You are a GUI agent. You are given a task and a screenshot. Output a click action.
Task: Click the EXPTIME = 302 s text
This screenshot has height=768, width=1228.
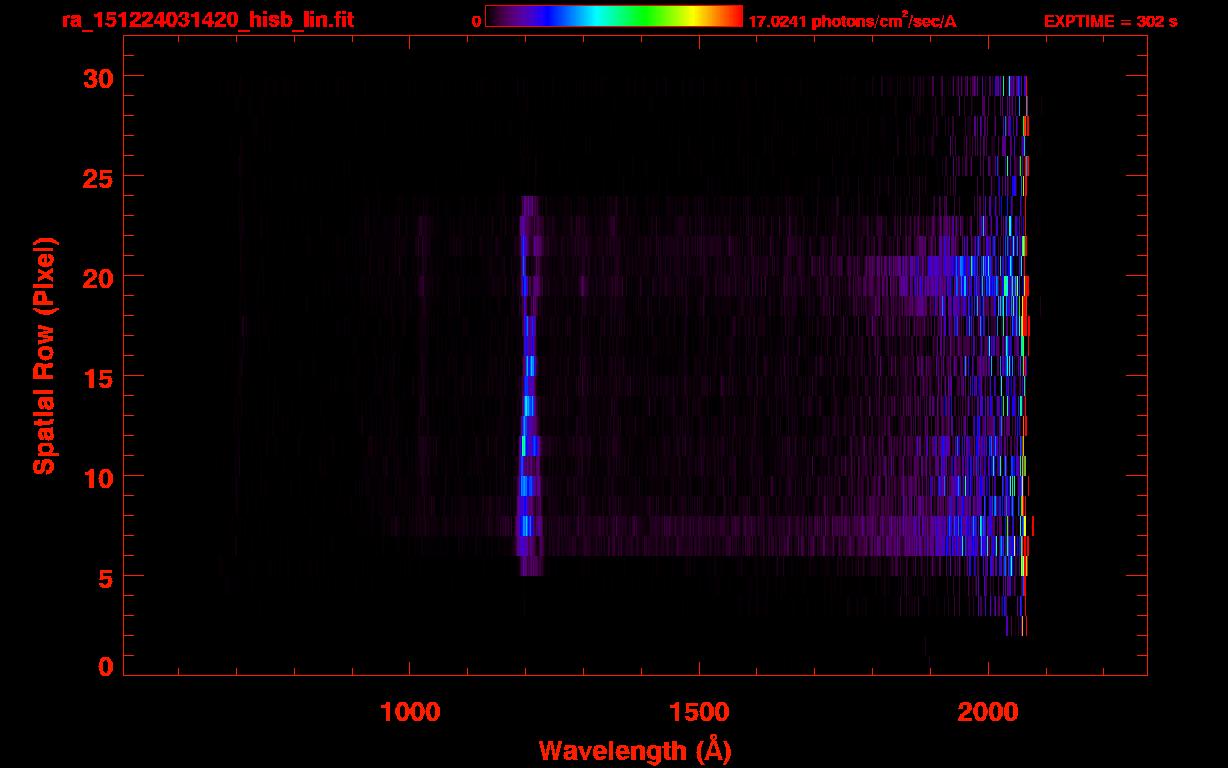pos(1110,21)
